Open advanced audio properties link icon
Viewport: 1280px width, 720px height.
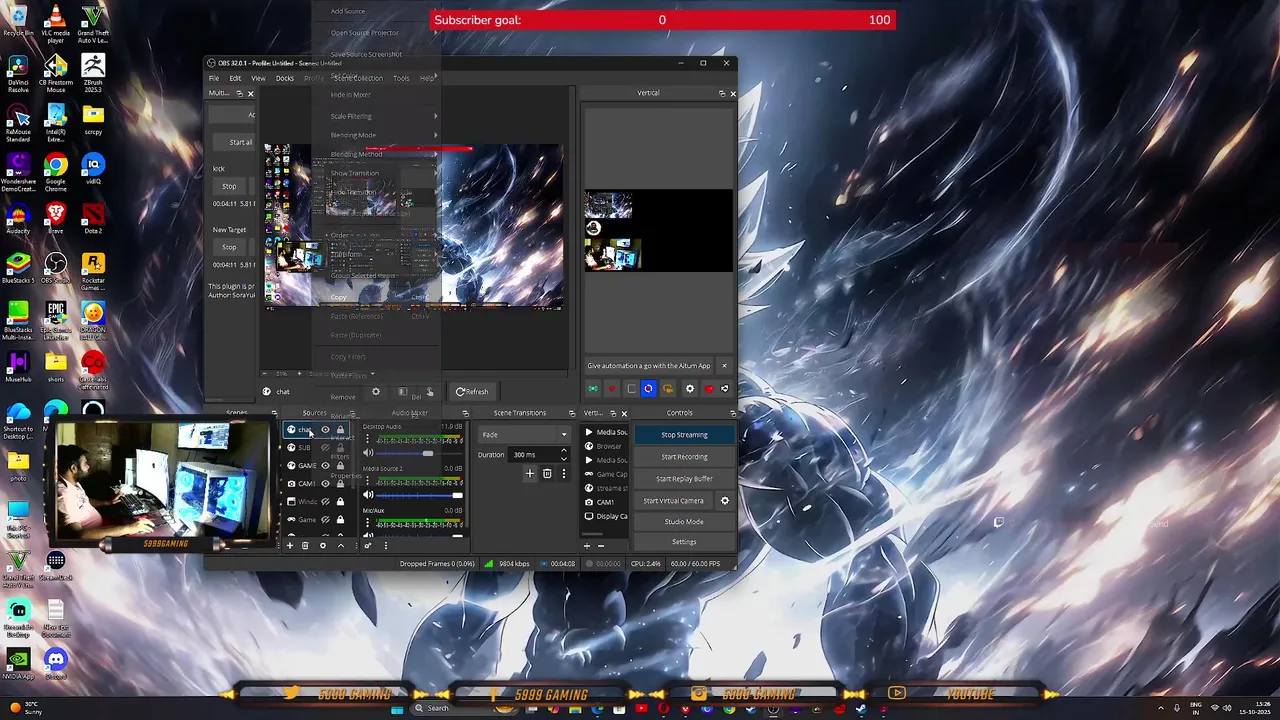coord(368,545)
